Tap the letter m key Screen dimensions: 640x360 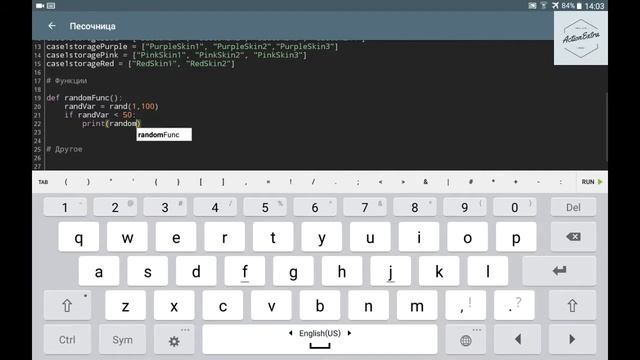417,305
